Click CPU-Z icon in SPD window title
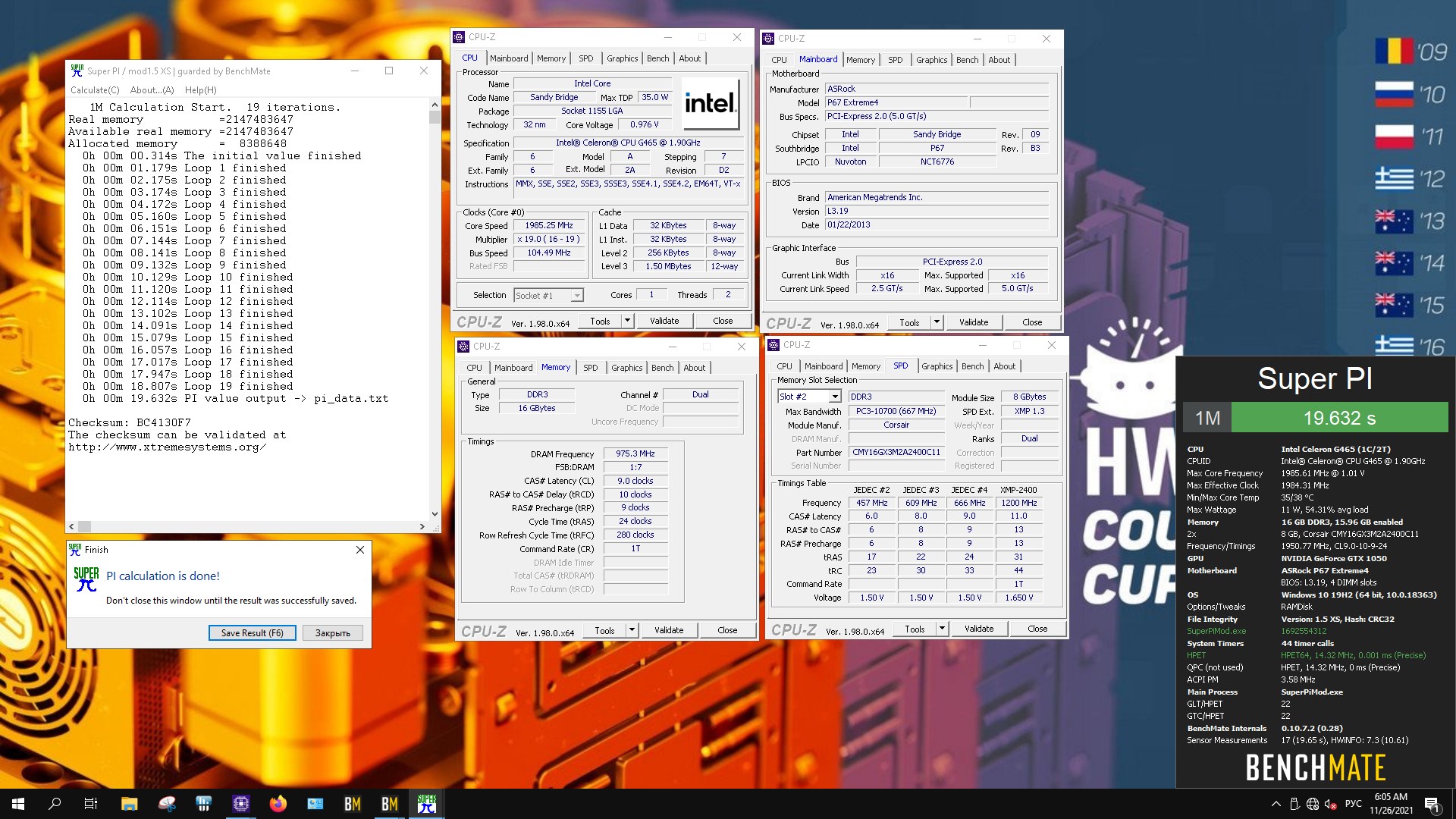 click(773, 345)
